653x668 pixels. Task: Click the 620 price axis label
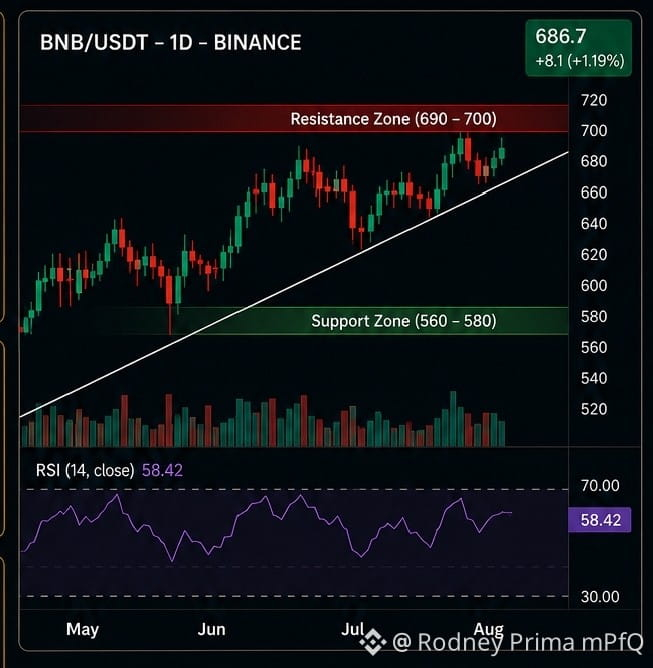point(594,255)
